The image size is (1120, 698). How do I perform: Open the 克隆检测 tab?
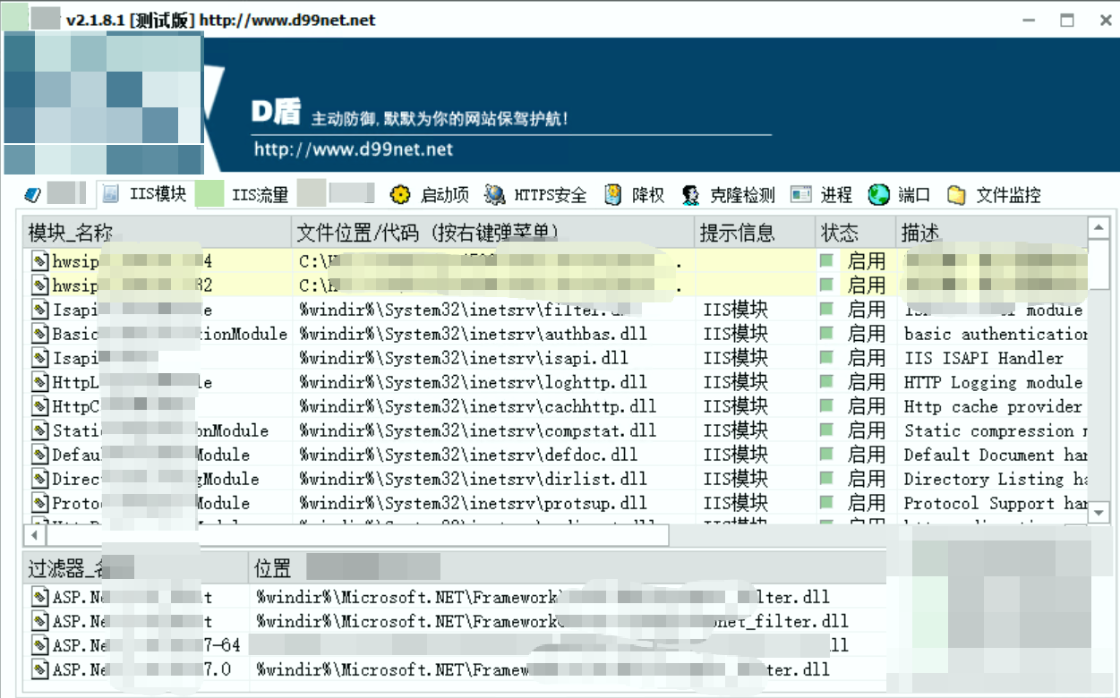click(x=728, y=194)
